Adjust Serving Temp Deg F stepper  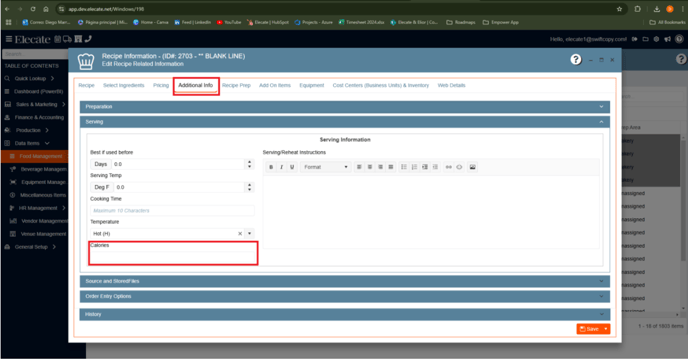click(x=249, y=187)
